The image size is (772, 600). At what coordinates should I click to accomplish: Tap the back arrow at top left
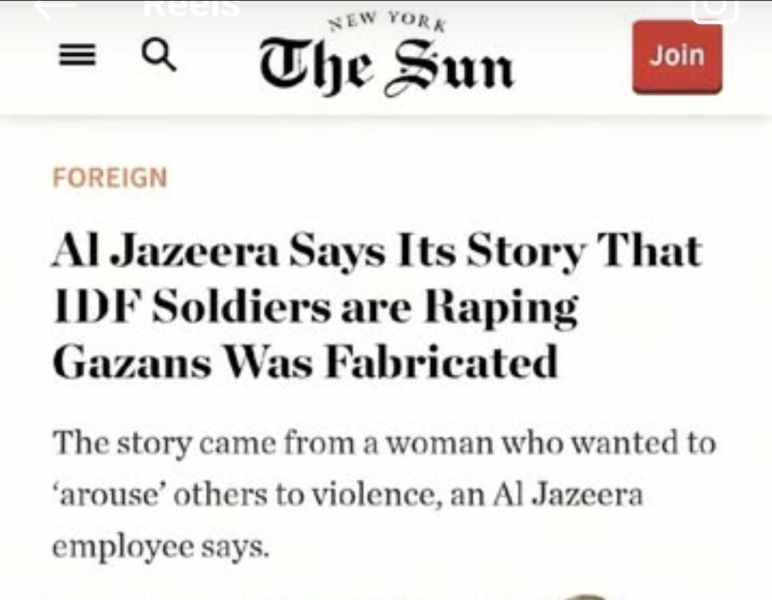coord(55,7)
